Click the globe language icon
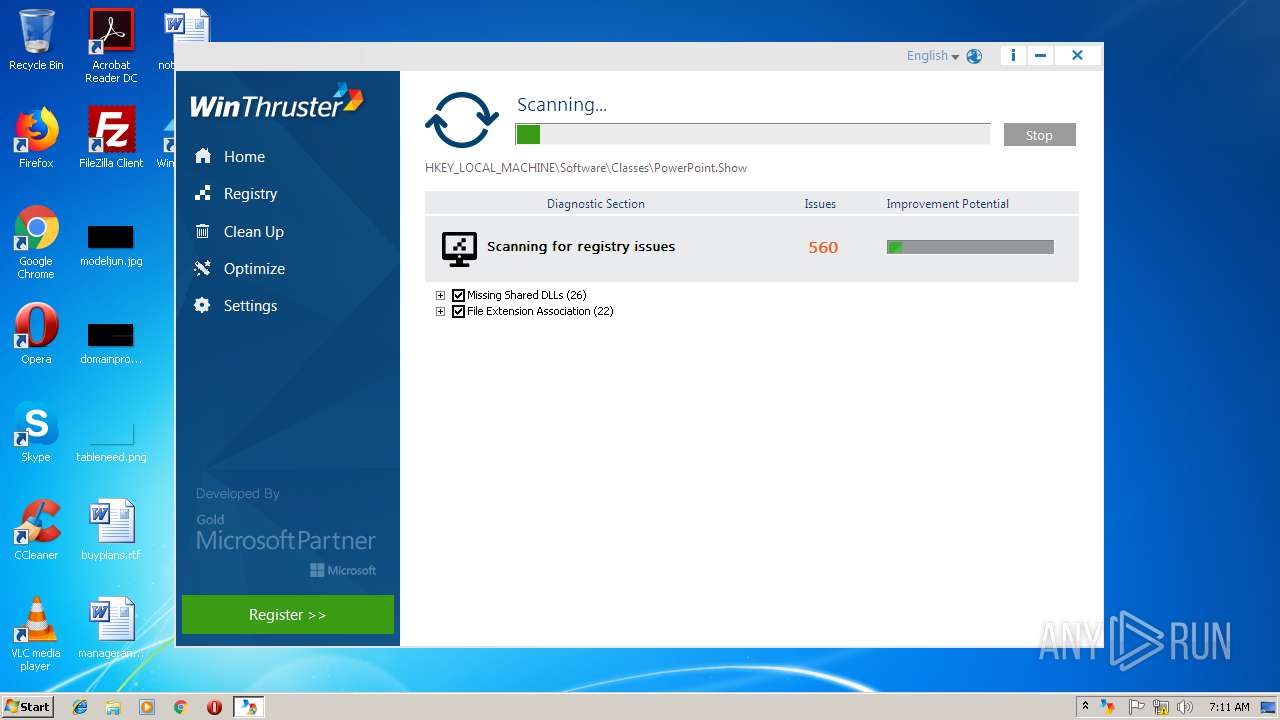 click(974, 56)
